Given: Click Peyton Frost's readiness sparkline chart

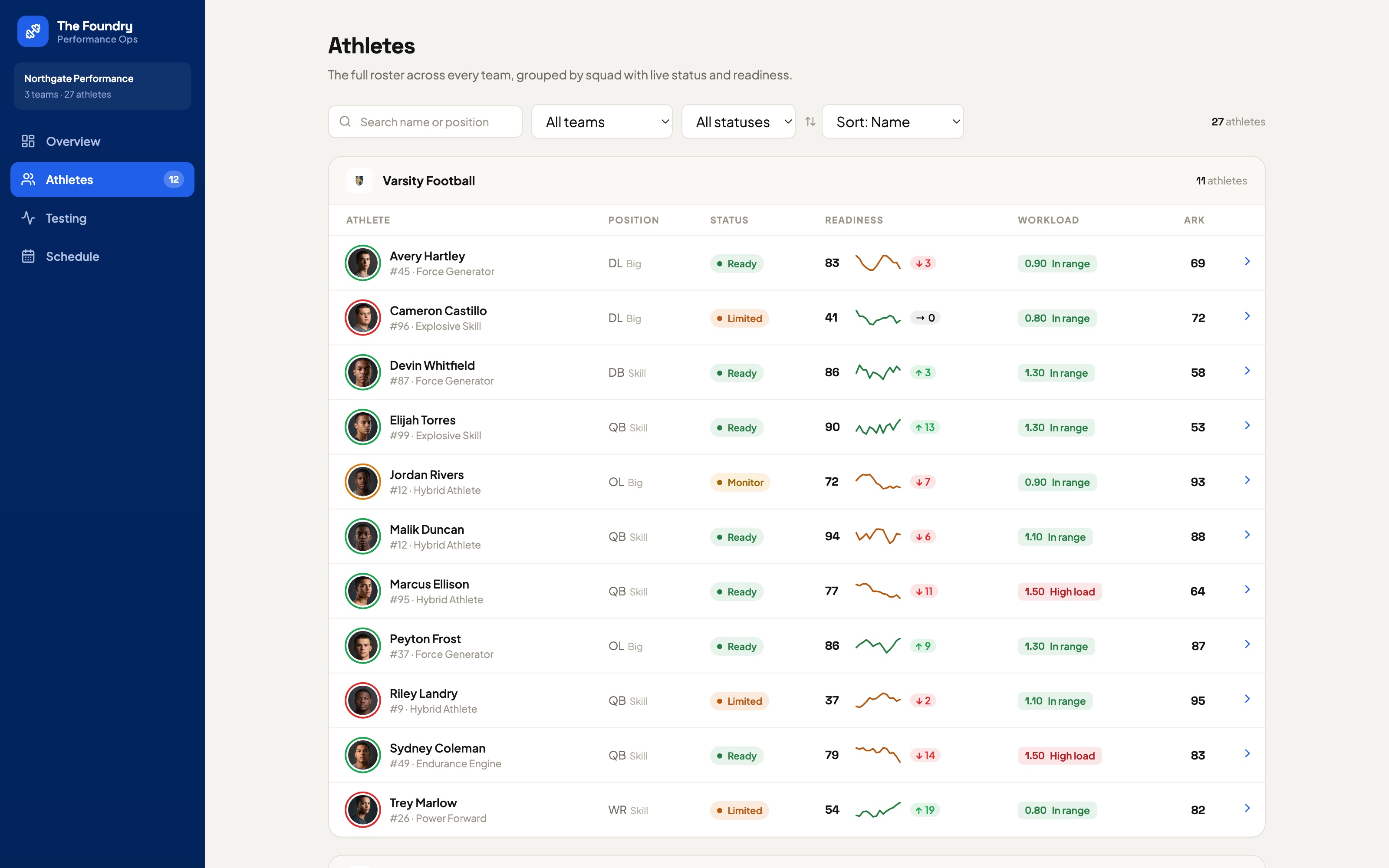Looking at the screenshot, I should (x=878, y=646).
